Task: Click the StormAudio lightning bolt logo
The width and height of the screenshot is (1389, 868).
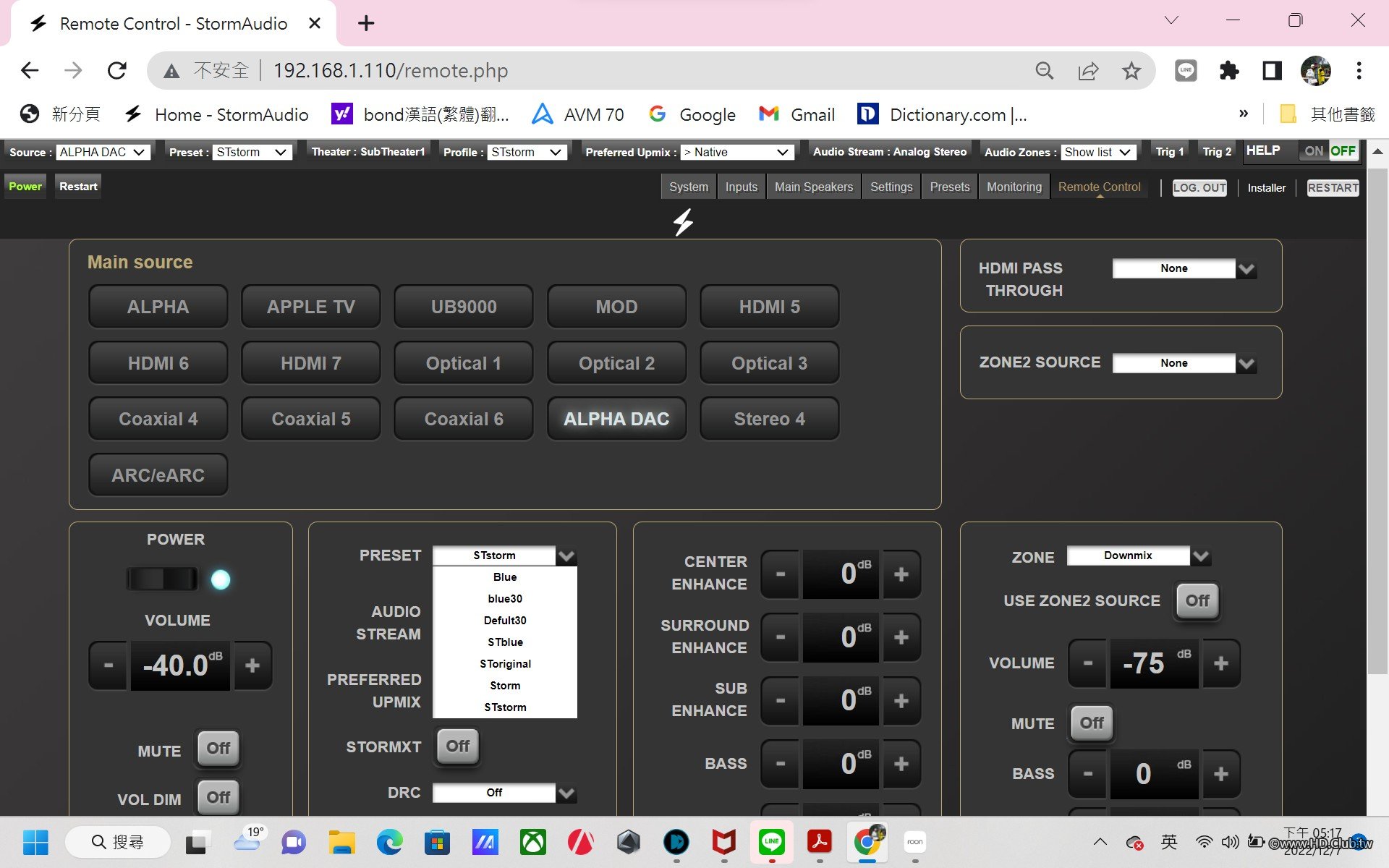Action: [683, 222]
